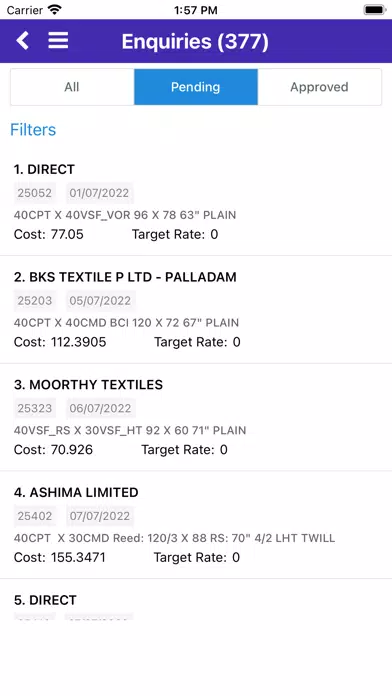Open the hamburger menu icon
Screen dimensions: 392x696
[58, 40]
